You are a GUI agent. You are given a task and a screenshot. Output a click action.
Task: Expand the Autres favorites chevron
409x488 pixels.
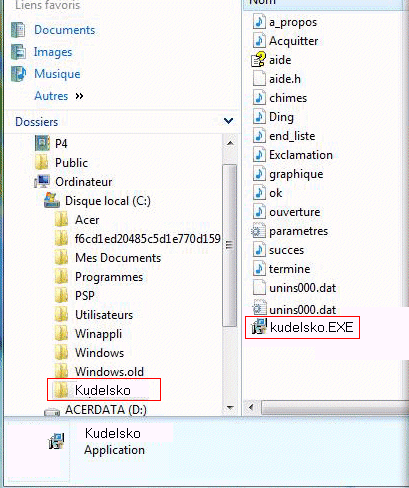pos(79,96)
